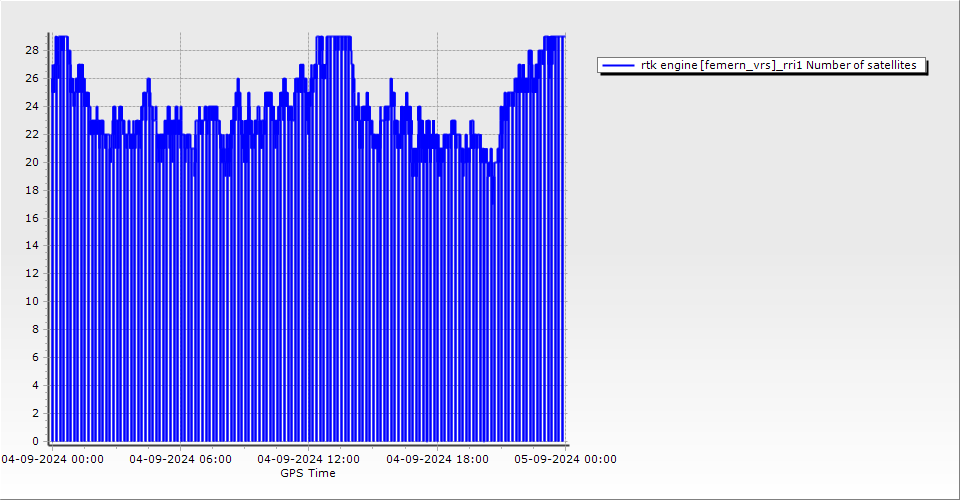
Task: Click the y-axis tick label 26
Action: coord(32,78)
